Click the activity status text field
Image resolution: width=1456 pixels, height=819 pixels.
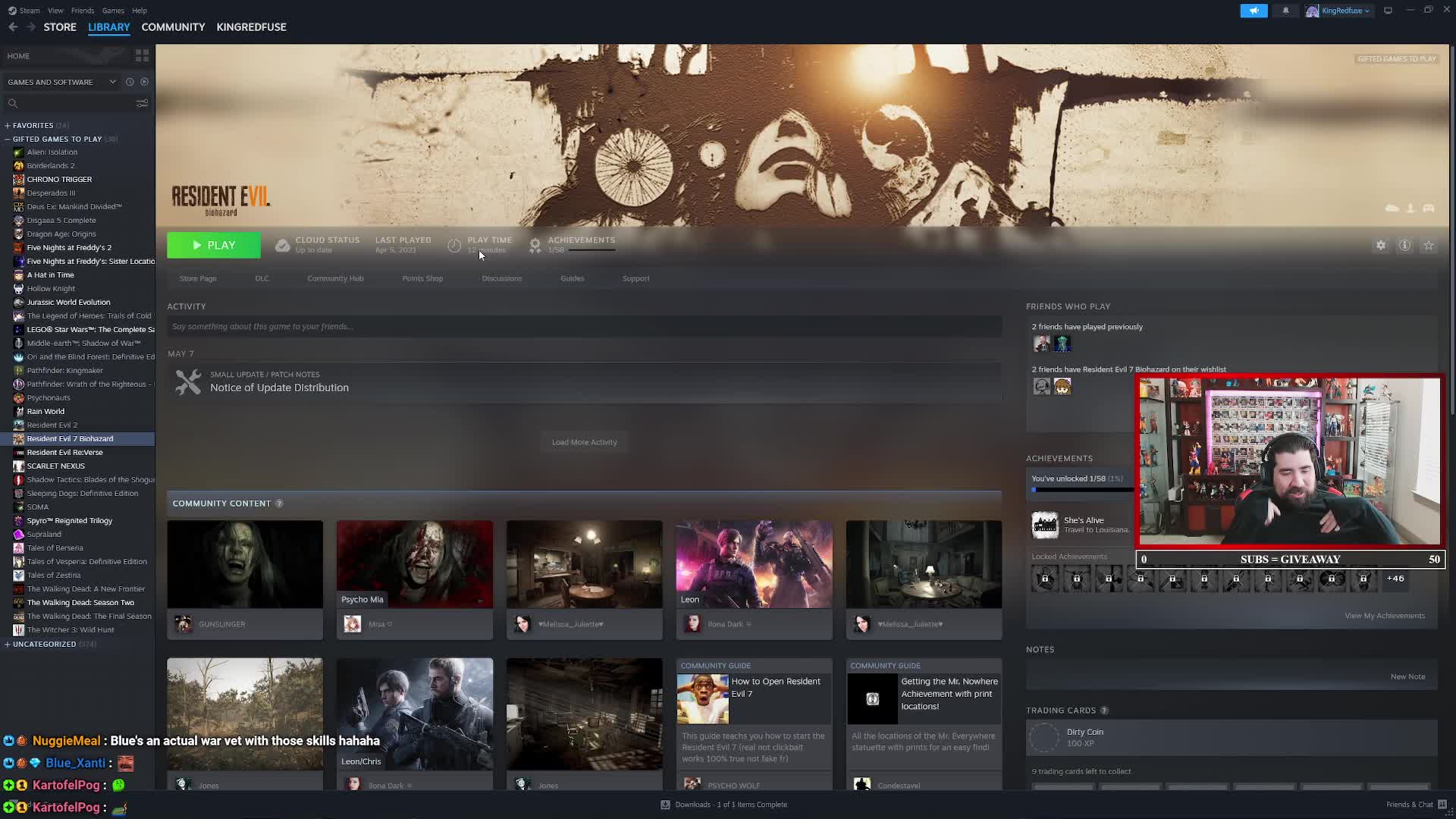coord(584,327)
